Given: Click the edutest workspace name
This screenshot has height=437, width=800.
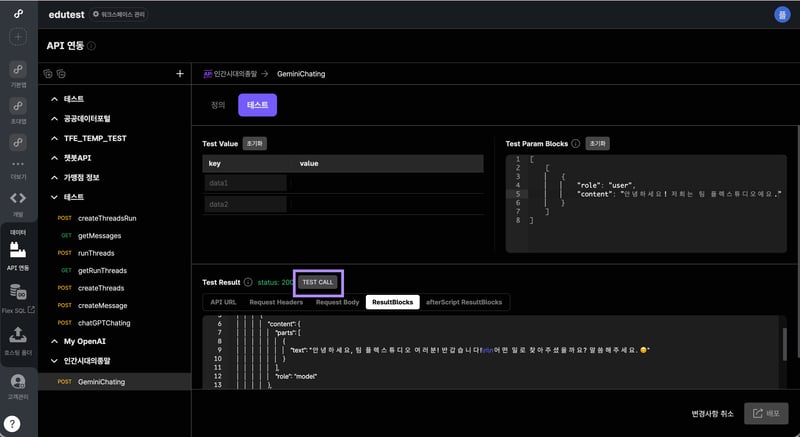Looking at the screenshot, I should point(66,15).
